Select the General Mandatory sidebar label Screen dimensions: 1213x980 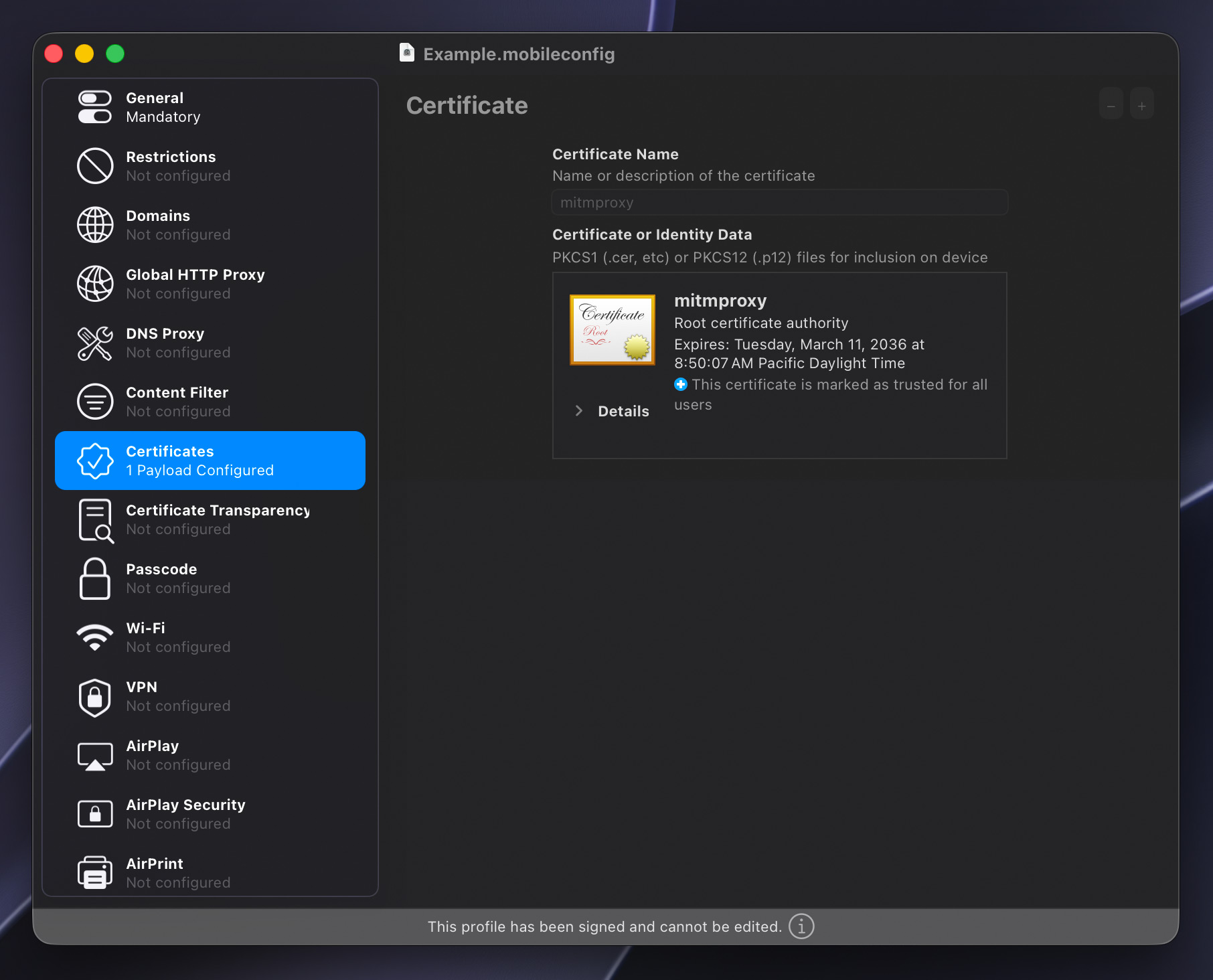point(163,107)
